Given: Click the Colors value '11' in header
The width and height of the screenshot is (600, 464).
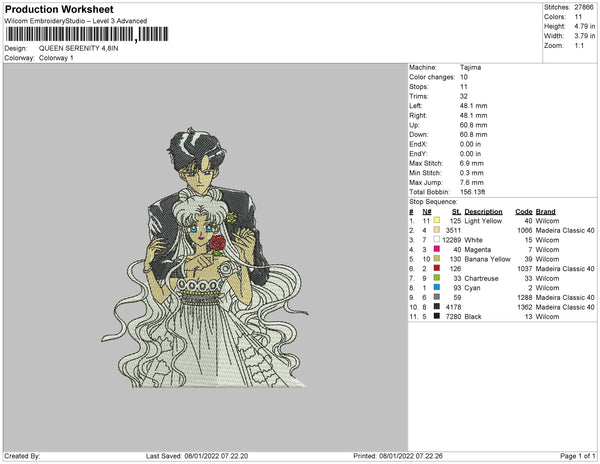Looking at the screenshot, I should click(578, 17).
